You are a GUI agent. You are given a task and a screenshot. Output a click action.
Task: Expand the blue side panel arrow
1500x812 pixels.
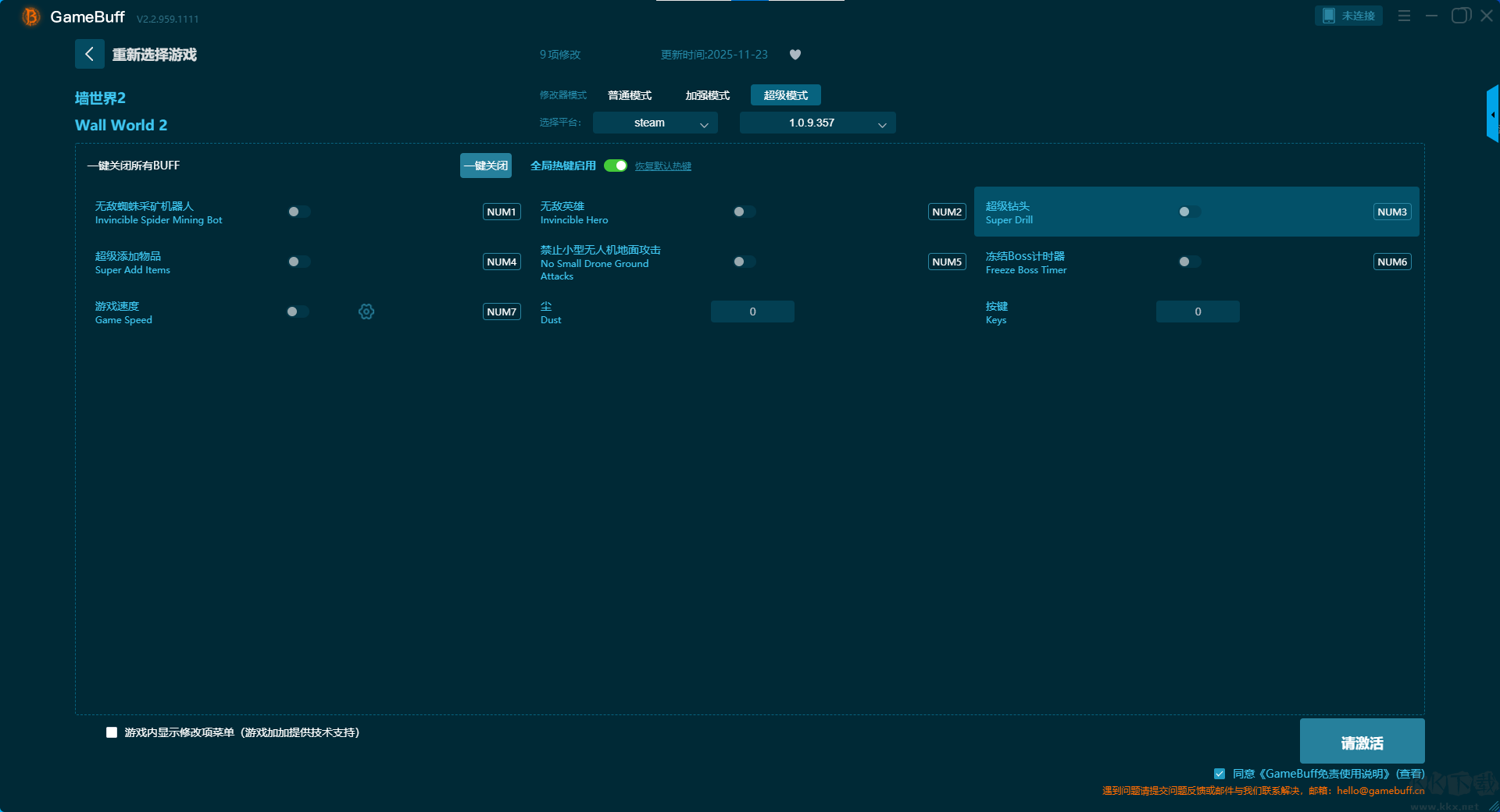pyautogui.click(x=1492, y=115)
